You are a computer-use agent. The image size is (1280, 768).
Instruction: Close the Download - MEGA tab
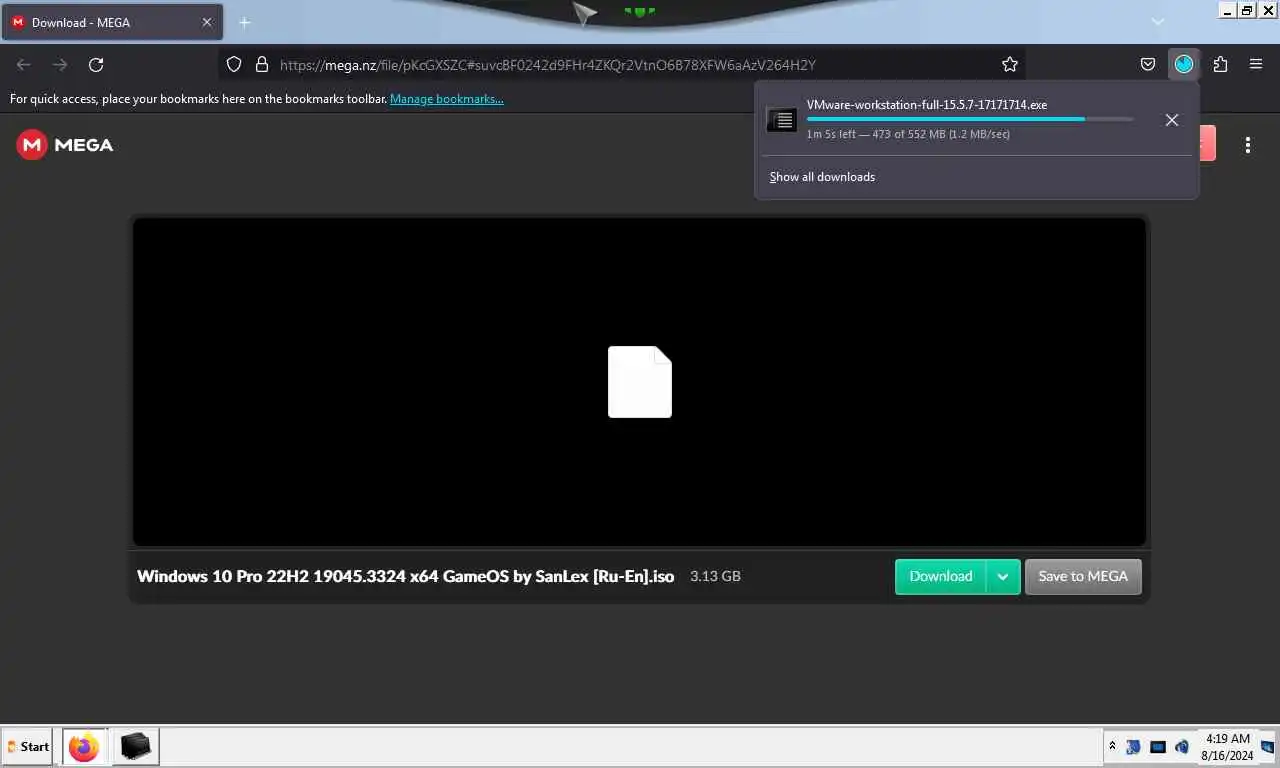207,22
